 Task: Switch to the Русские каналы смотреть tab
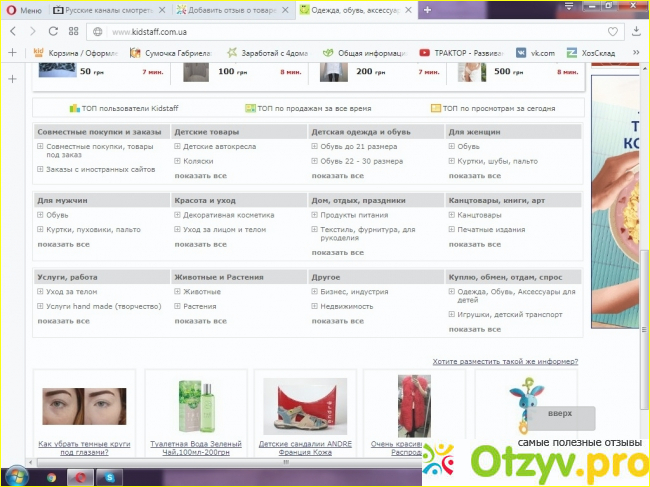[110, 9]
